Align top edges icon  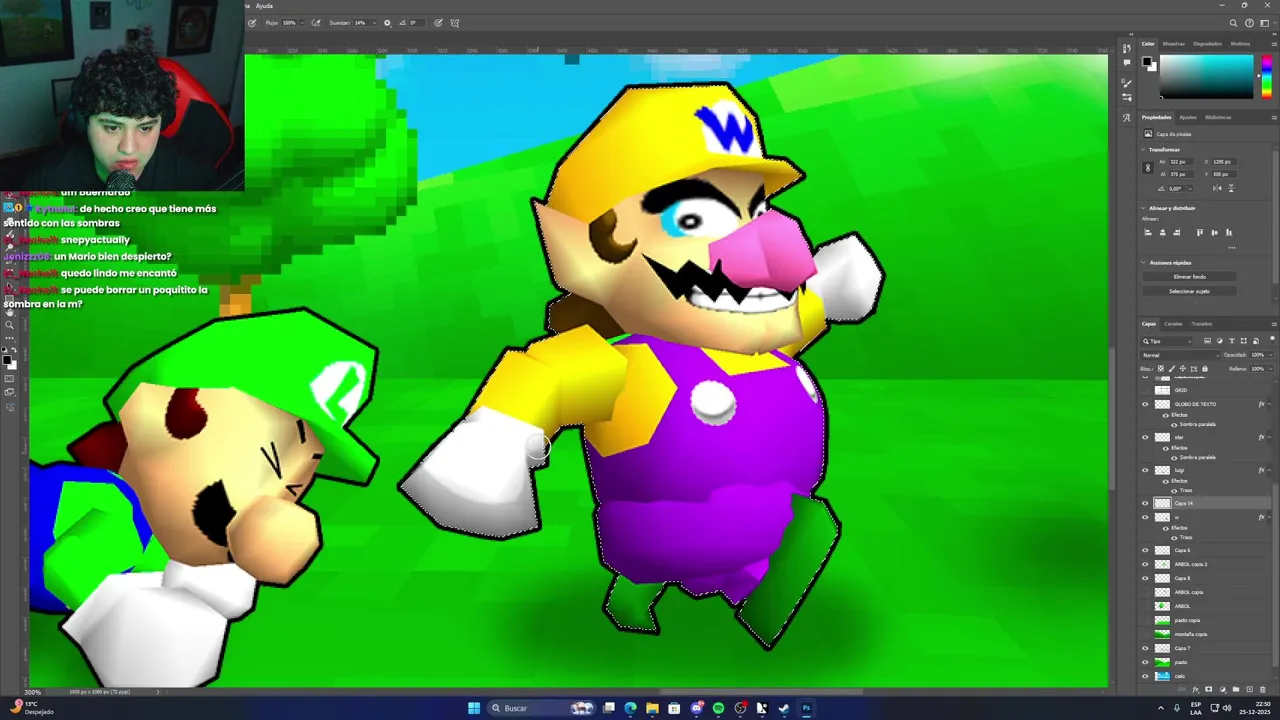pos(1201,232)
